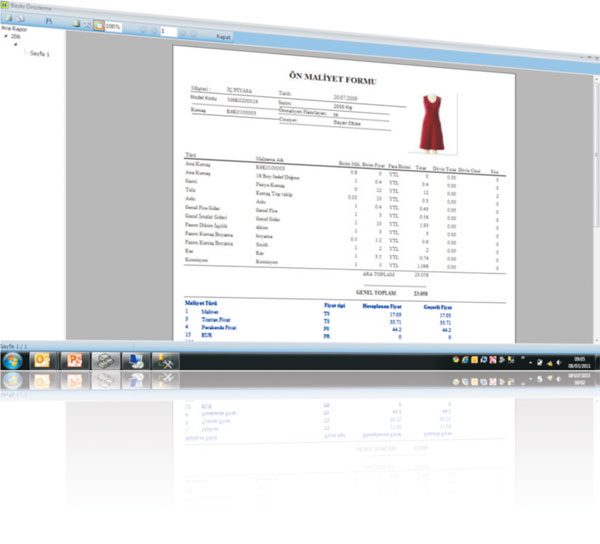600x544 pixels.
Task: Open the remote desktop taskbar icon
Action: (x=135, y=361)
